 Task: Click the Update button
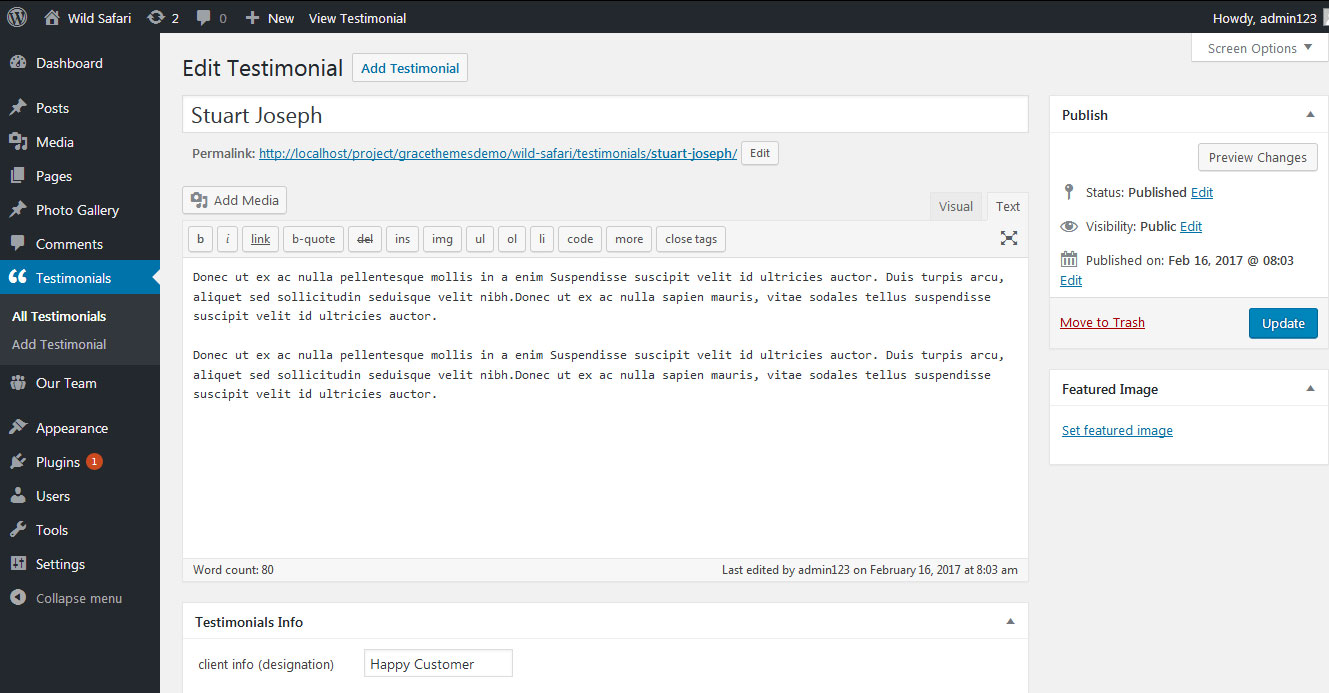[x=1283, y=323]
